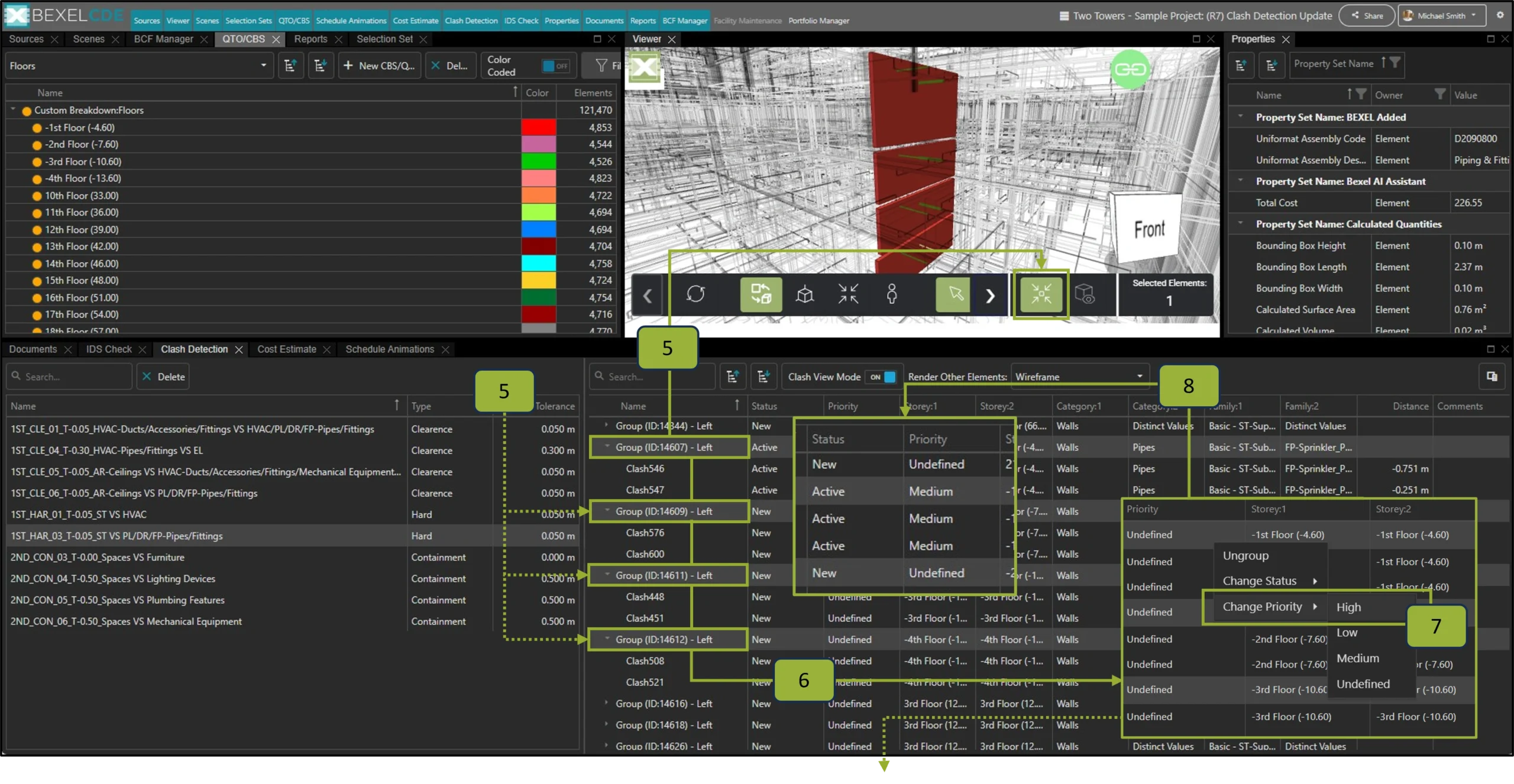Open Portfolio Manager link

tap(819, 21)
